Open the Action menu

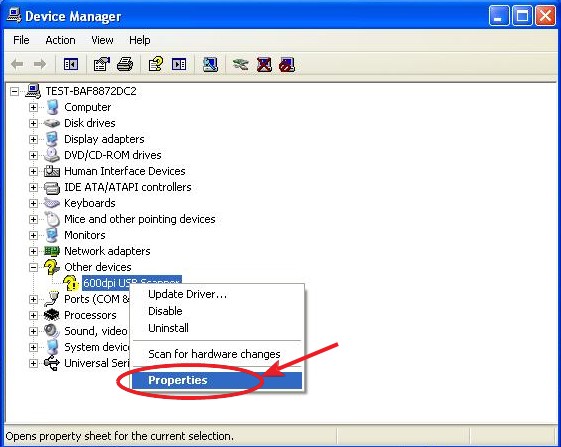[60, 40]
